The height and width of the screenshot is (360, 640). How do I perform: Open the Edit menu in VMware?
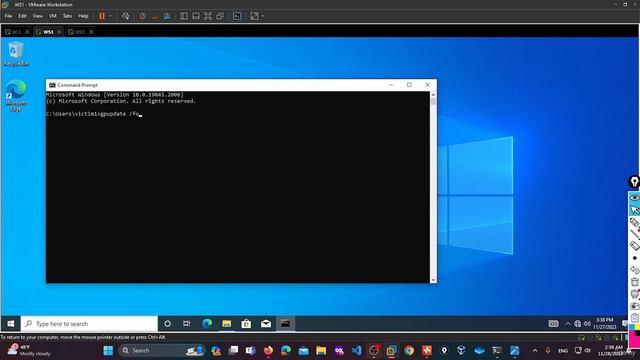[22, 16]
